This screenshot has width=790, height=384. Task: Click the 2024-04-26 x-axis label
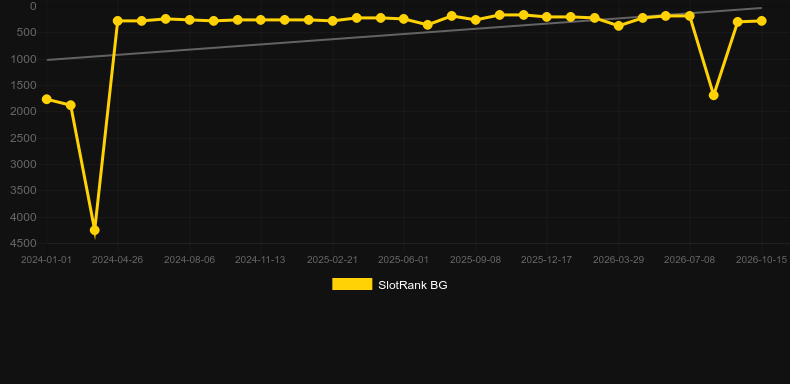117,260
